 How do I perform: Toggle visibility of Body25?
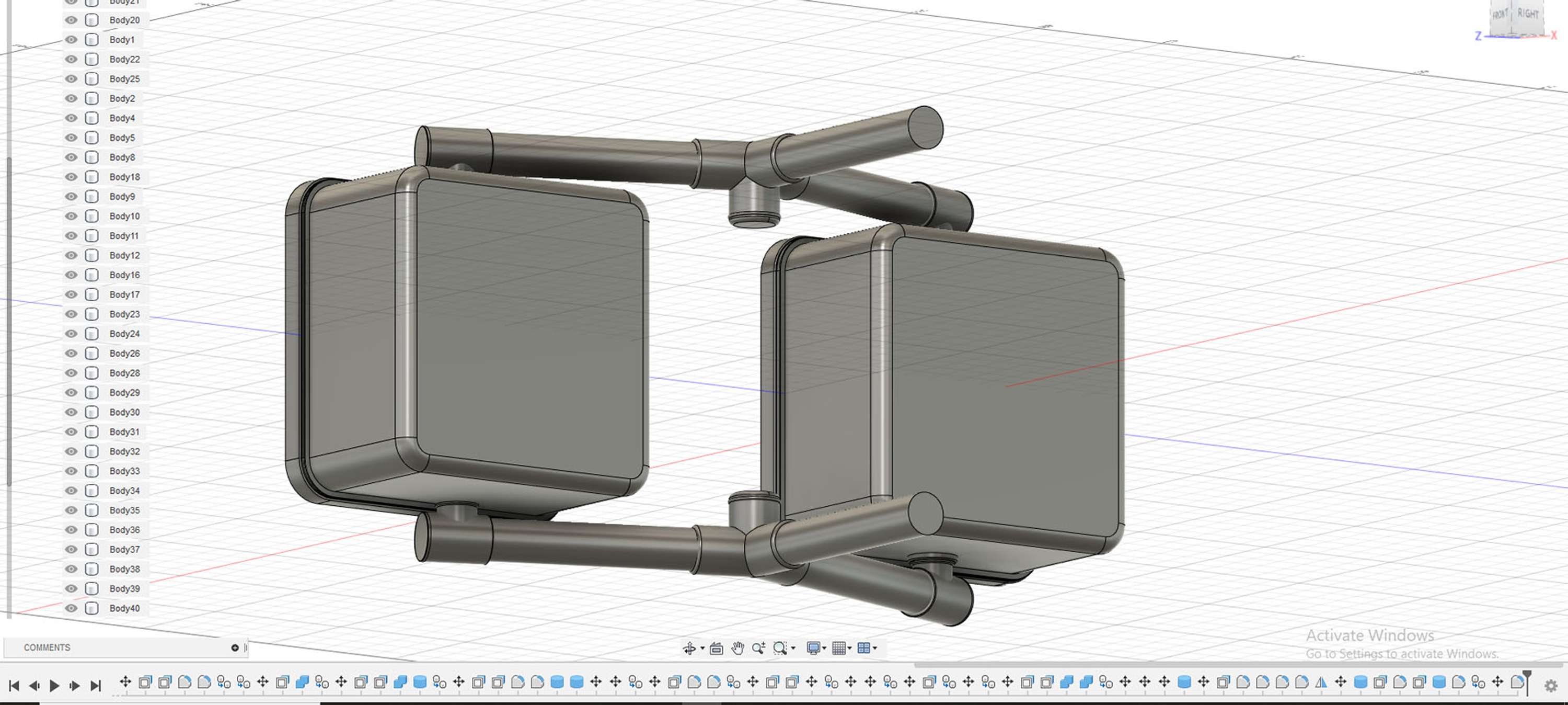tap(71, 78)
